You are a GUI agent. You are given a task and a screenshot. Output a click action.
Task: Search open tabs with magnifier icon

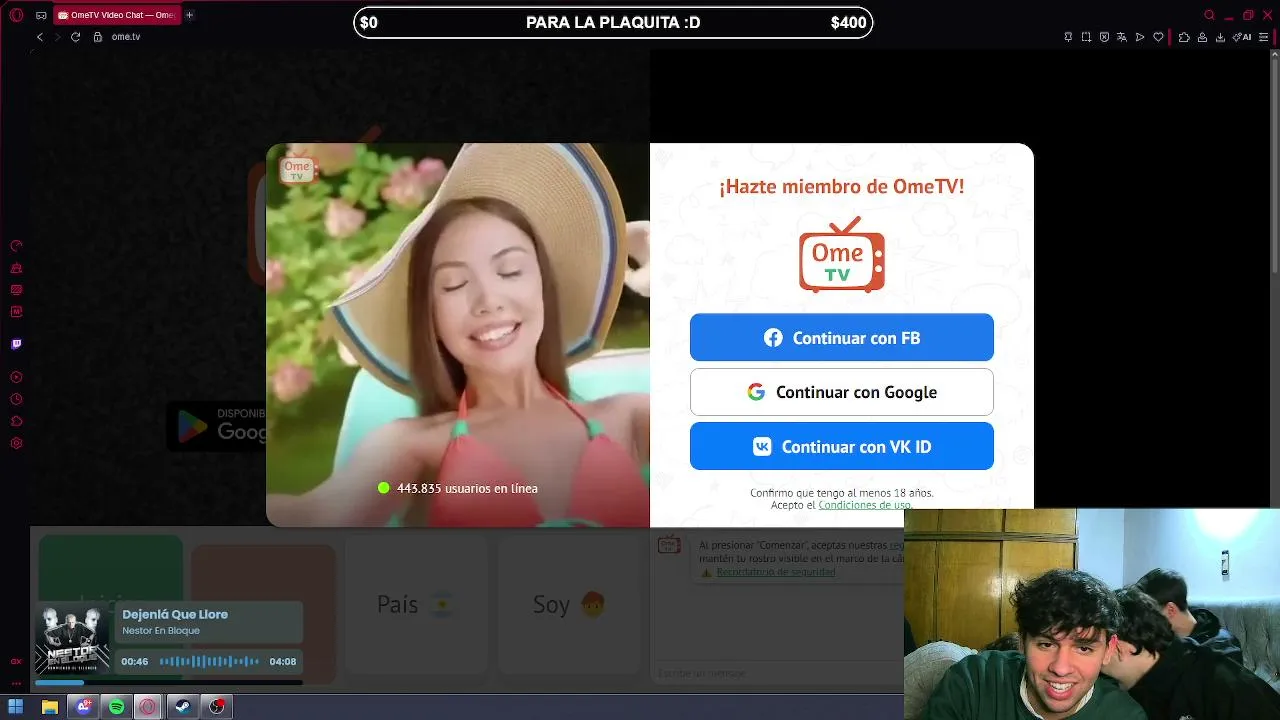[1209, 15]
